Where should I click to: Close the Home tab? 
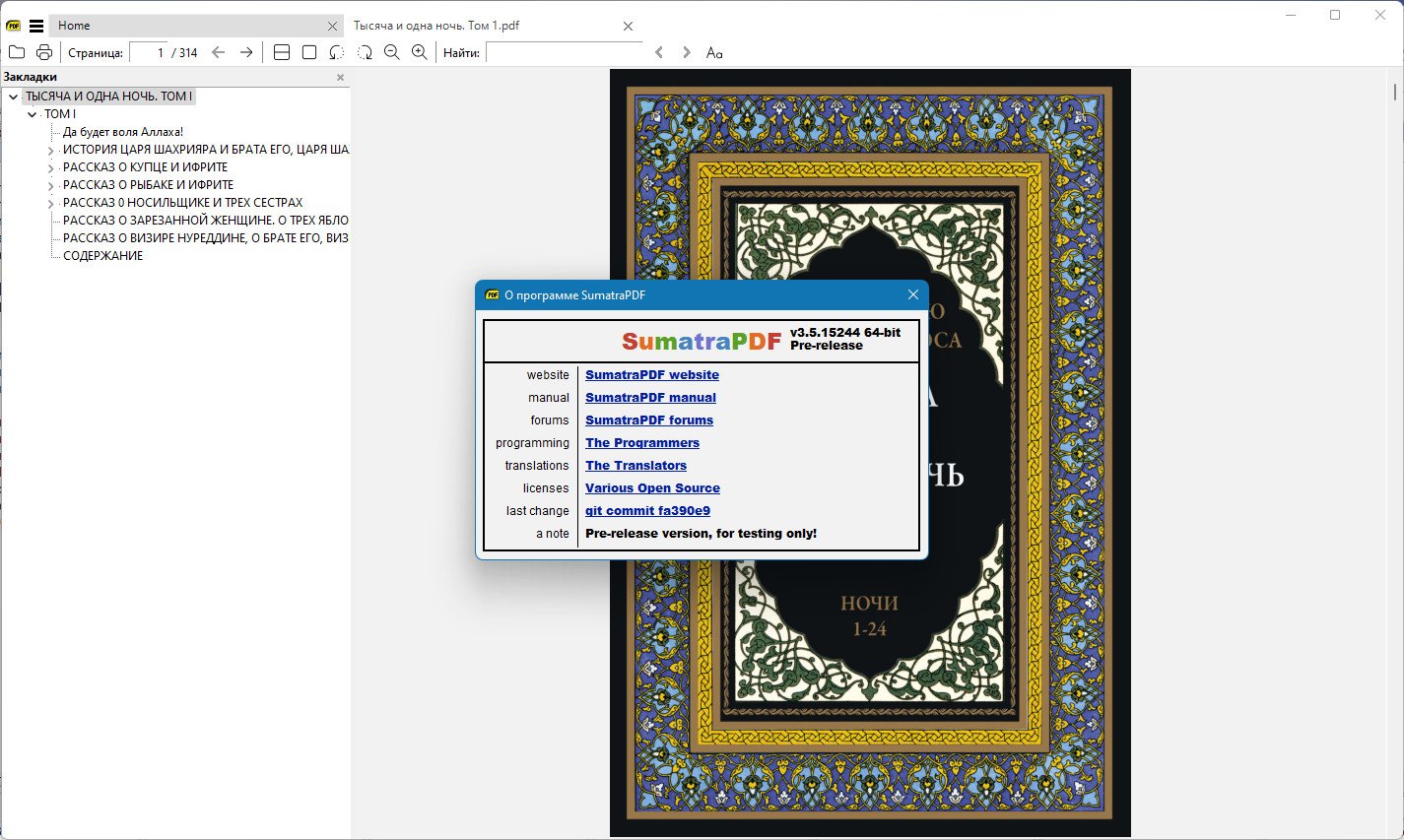point(332,27)
